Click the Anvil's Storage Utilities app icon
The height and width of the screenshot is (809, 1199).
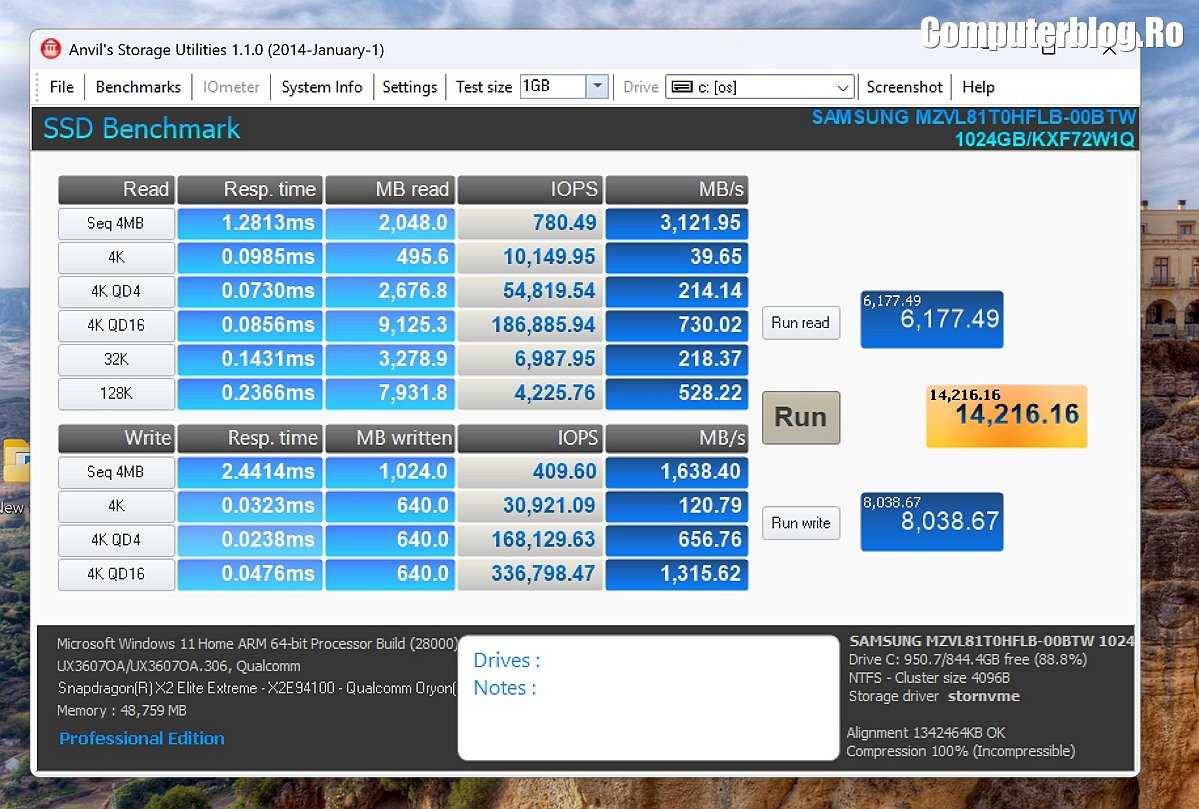click(50, 49)
